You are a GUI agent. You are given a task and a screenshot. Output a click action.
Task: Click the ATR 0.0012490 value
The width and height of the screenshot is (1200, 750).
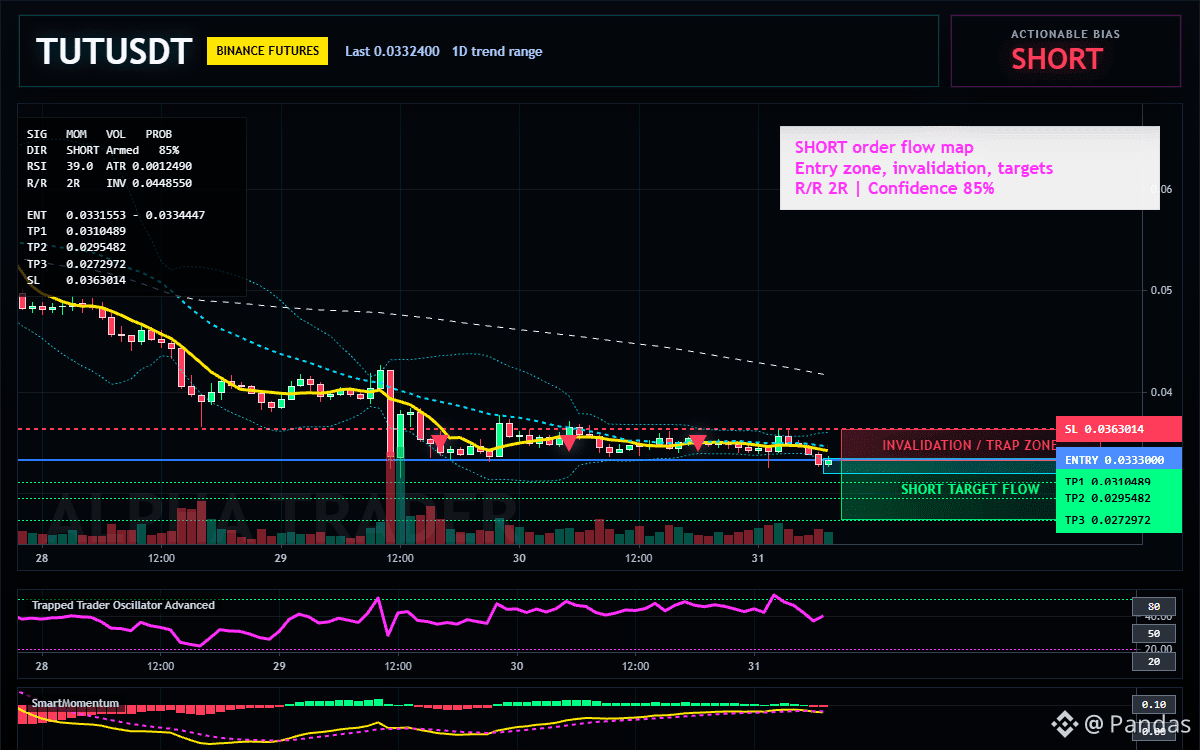(x=149, y=166)
